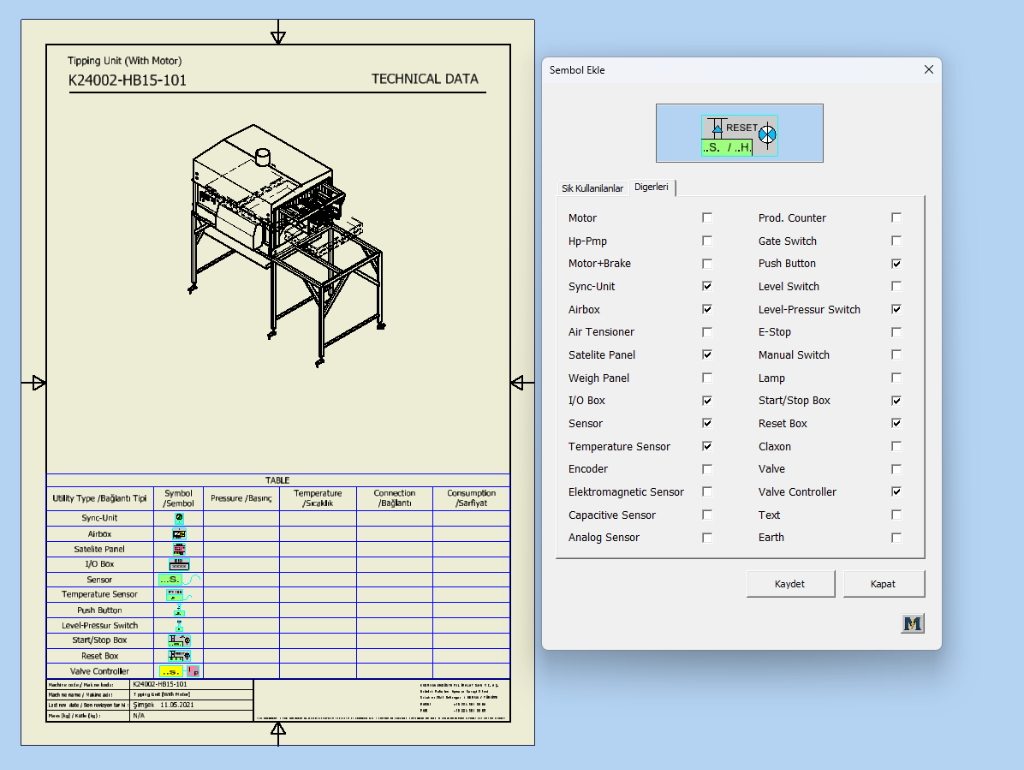The width and height of the screenshot is (1024, 770).
Task: Enable the Motor checkbox
Action: [x=707, y=218]
